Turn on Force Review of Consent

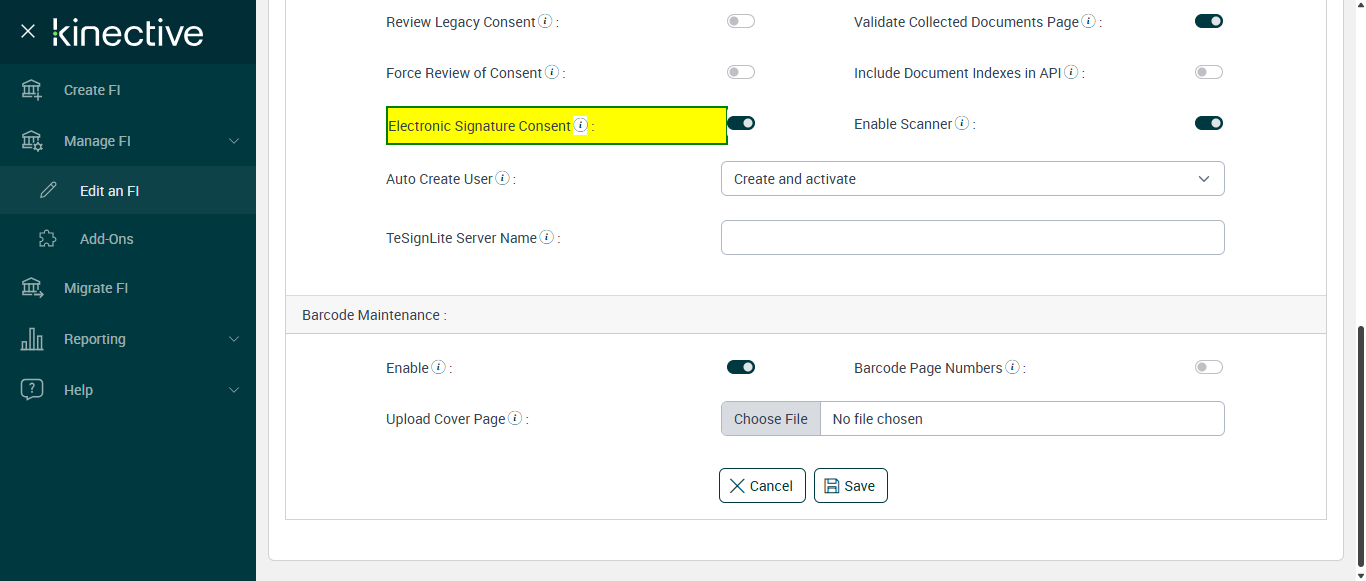(x=741, y=72)
